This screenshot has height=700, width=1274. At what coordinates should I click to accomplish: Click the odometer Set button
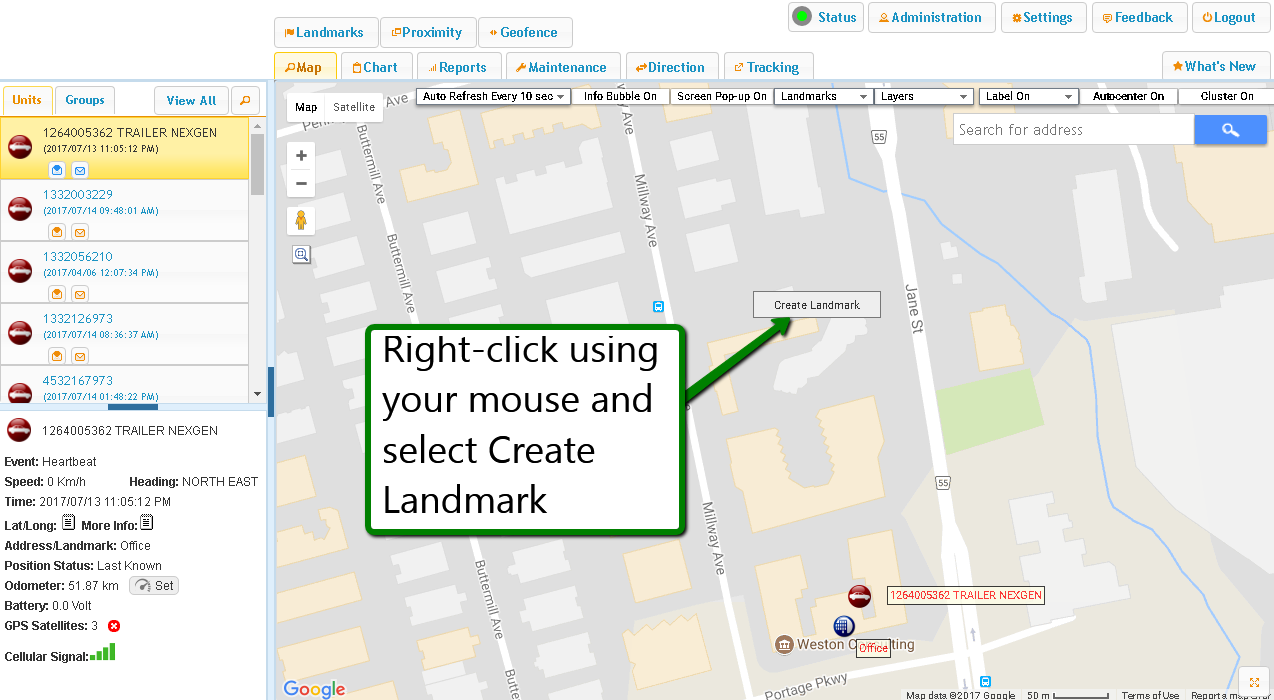(154, 586)
